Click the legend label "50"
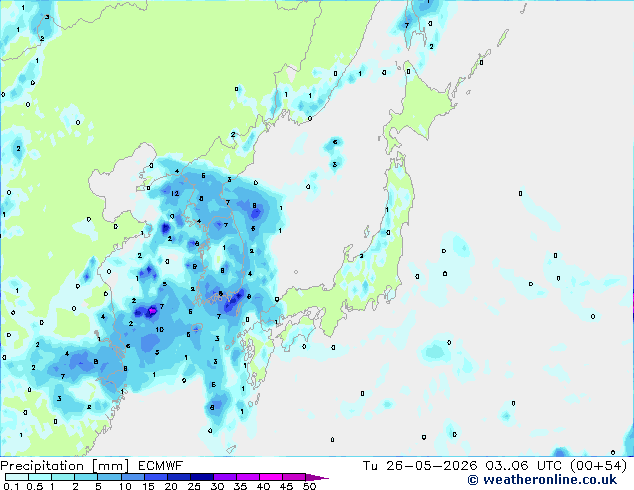634x490 pixels. tap(310, 486)
